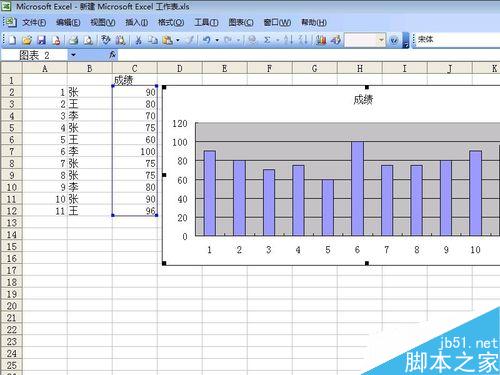
Task: Sort descending with the Z-A icon
Action: point(303,40)
